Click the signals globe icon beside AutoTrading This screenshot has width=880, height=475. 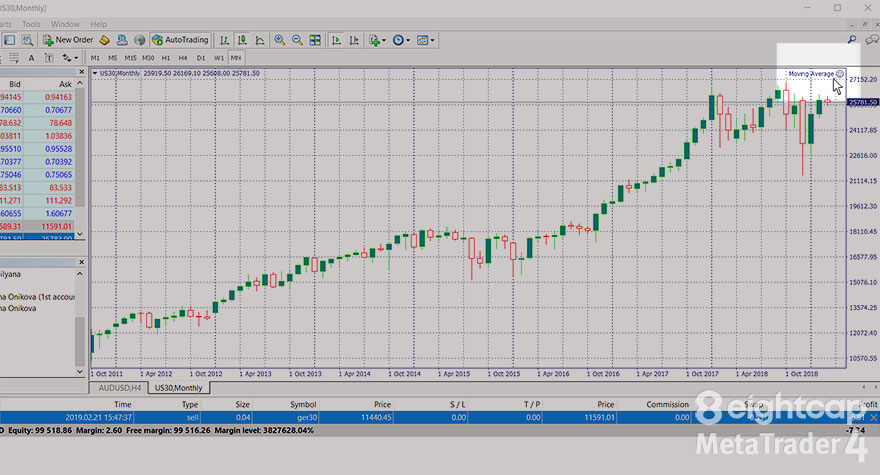click(139, 40)
